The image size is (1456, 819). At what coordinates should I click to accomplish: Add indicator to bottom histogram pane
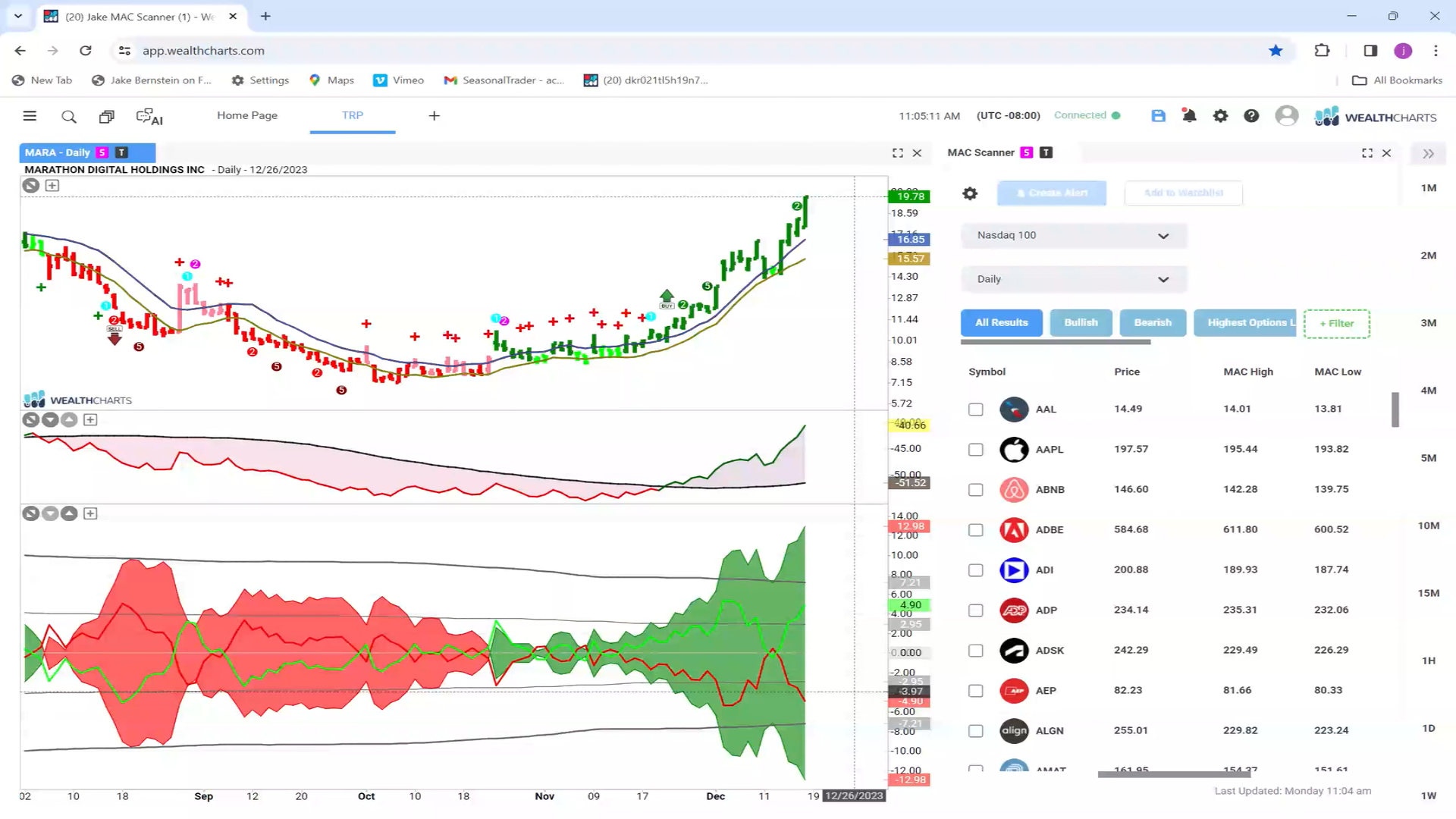pos(90,514)
